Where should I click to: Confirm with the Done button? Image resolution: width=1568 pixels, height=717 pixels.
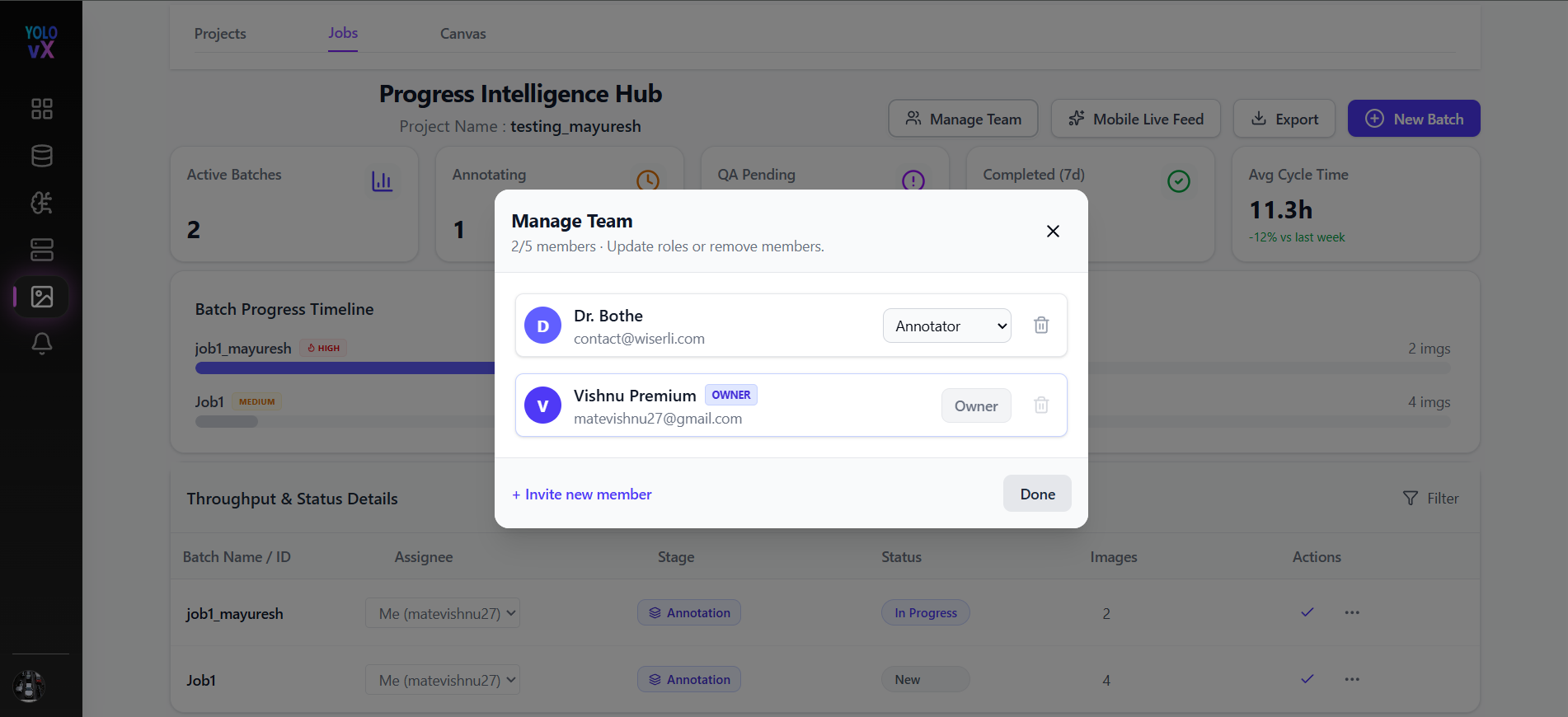(1037, 494)
